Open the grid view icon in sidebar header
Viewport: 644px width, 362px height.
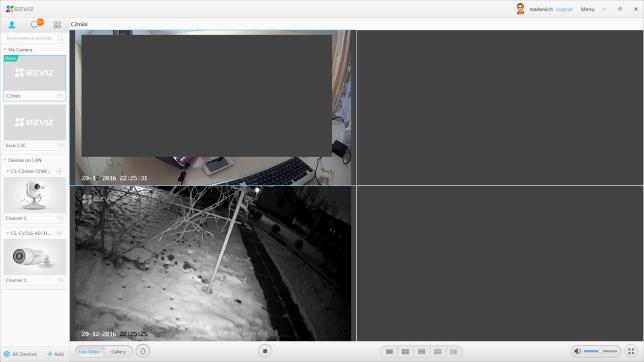[58, 25]
